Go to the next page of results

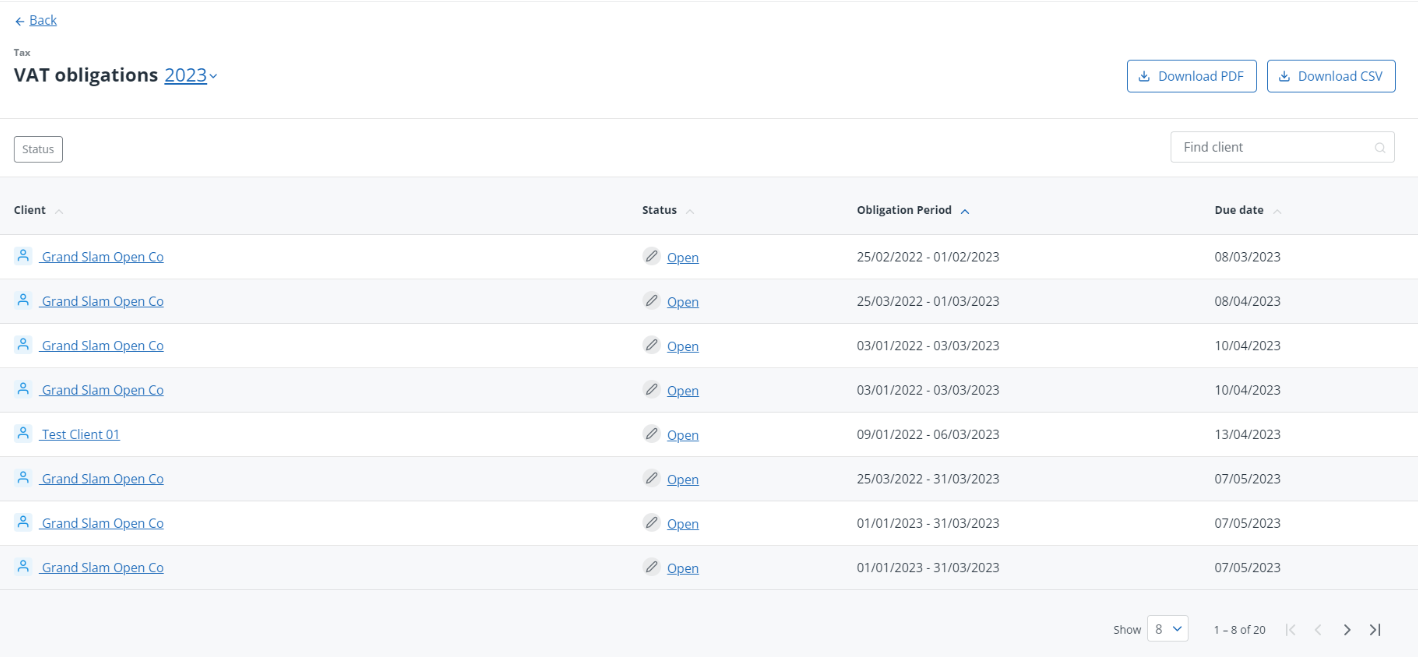point(1347,630)
